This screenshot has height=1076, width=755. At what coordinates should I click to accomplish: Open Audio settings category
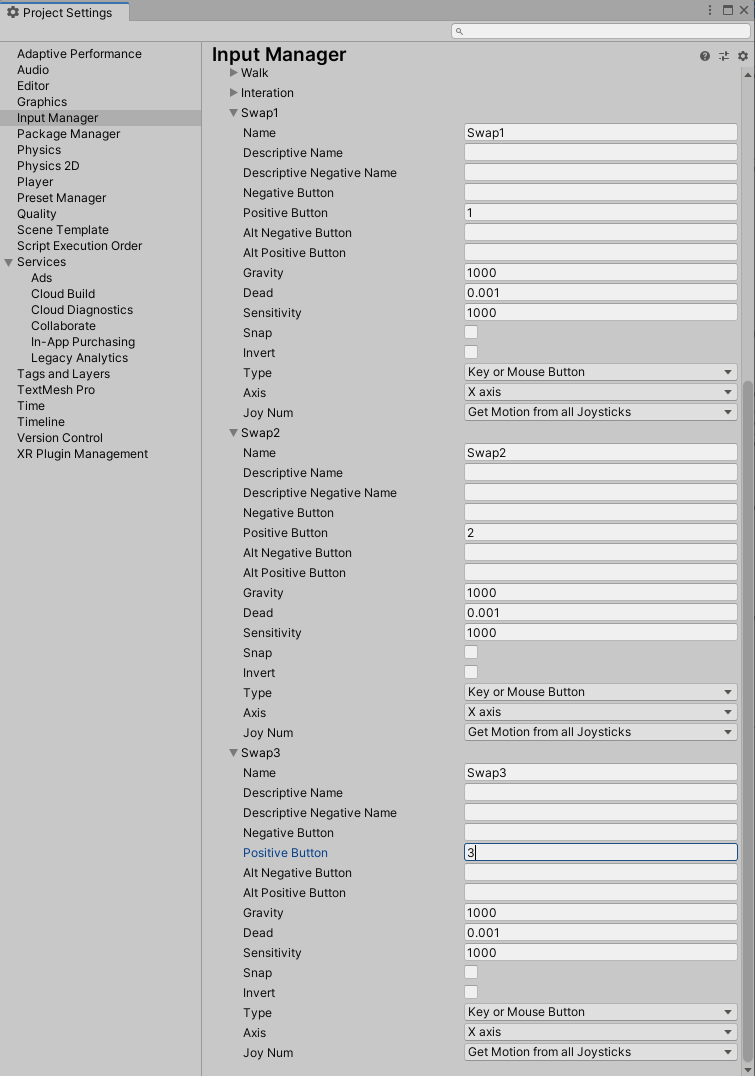[33, 69]
